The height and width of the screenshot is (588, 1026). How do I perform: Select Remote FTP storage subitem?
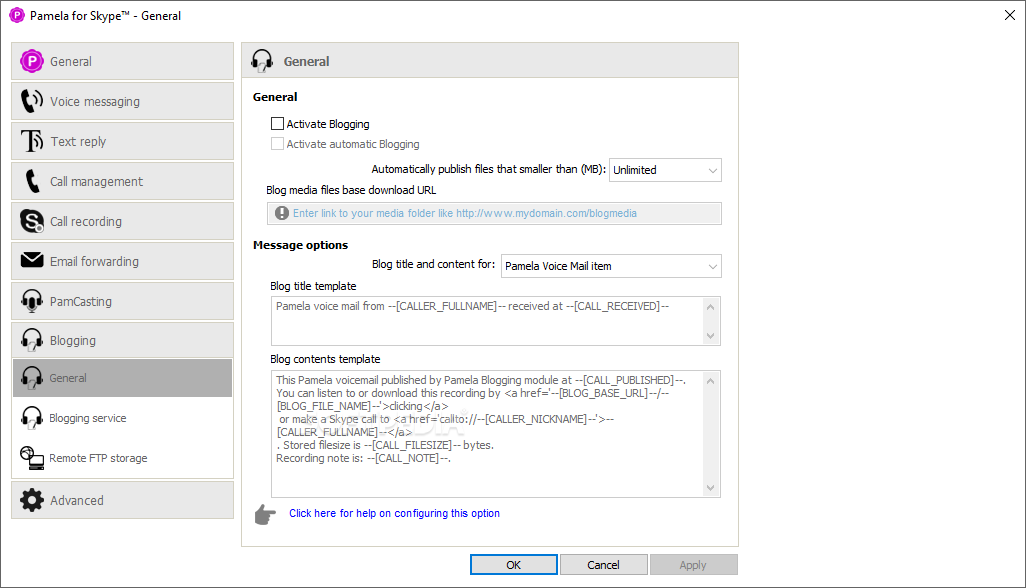pyautogui.click(x=122, y=458)
